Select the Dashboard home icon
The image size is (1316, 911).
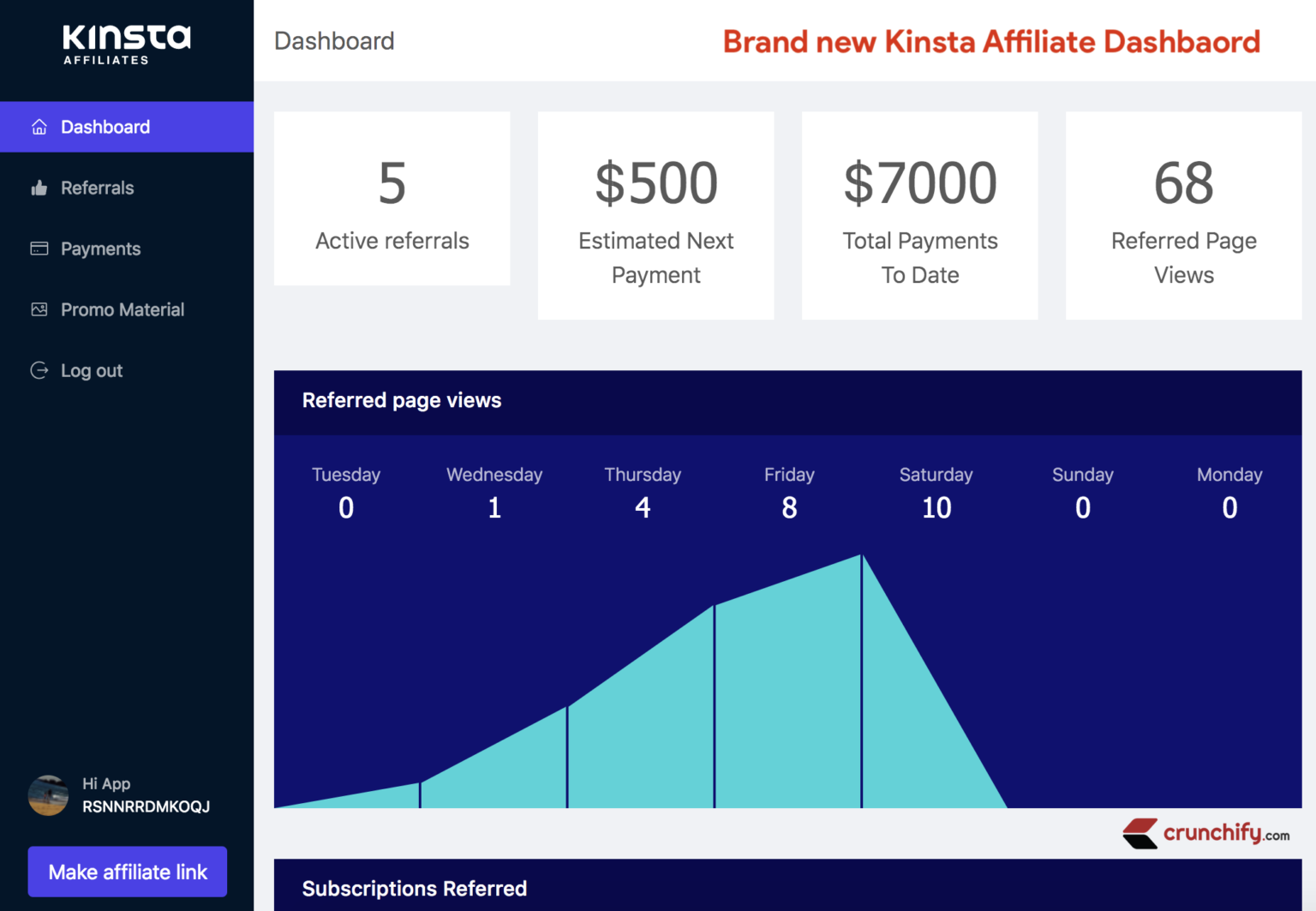pyautogui.click(x=39, y=126)
